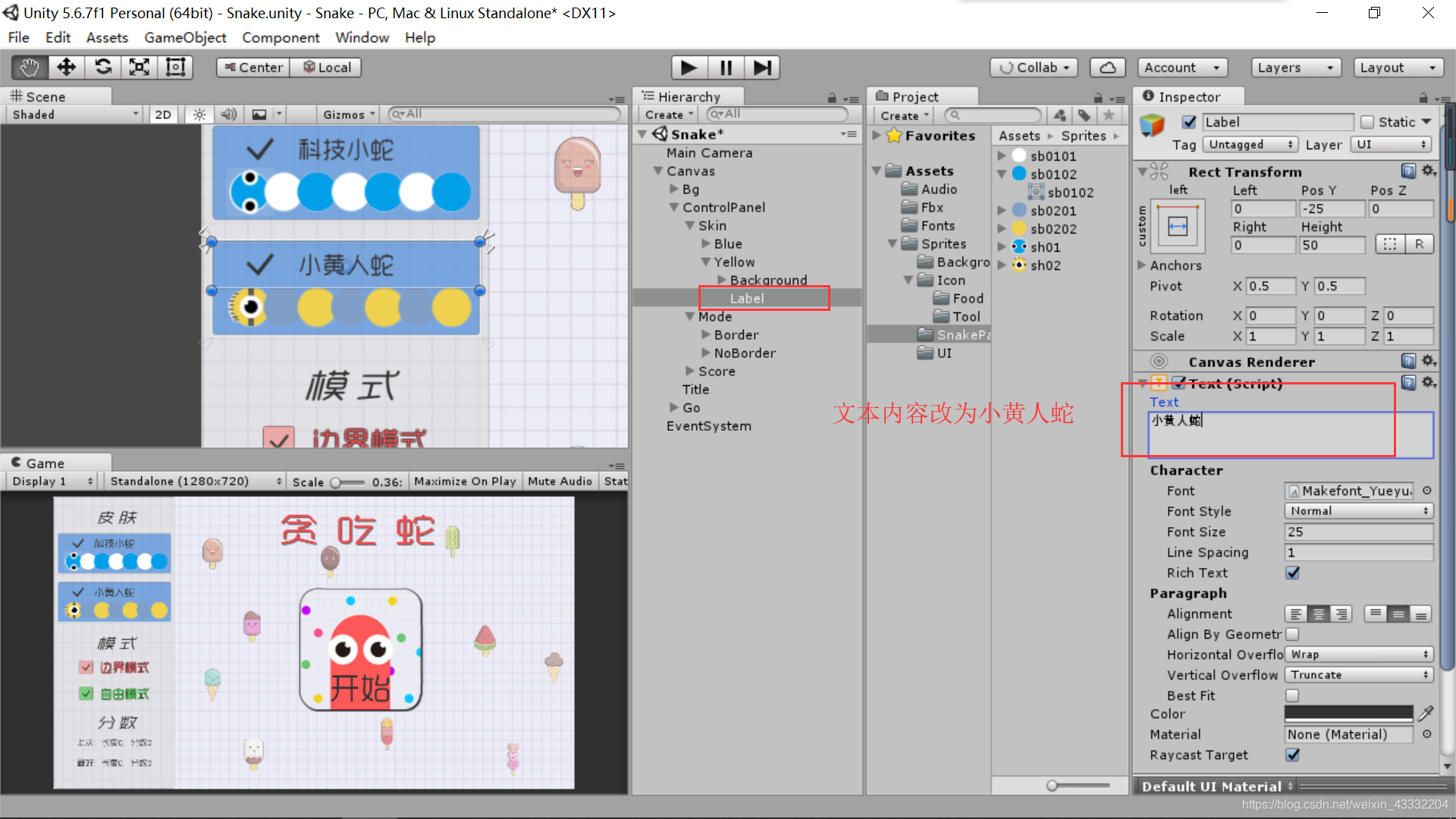Click the eyedropper color picker icon
This screenshot has height=819, width=1456.
(1426, 714)
